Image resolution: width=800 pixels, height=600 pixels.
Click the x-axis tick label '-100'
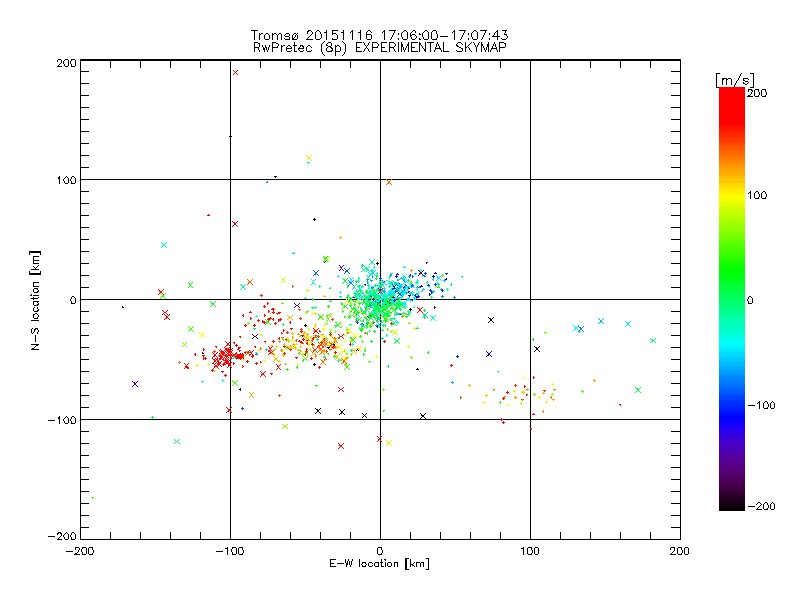click(x=230, y=552)
